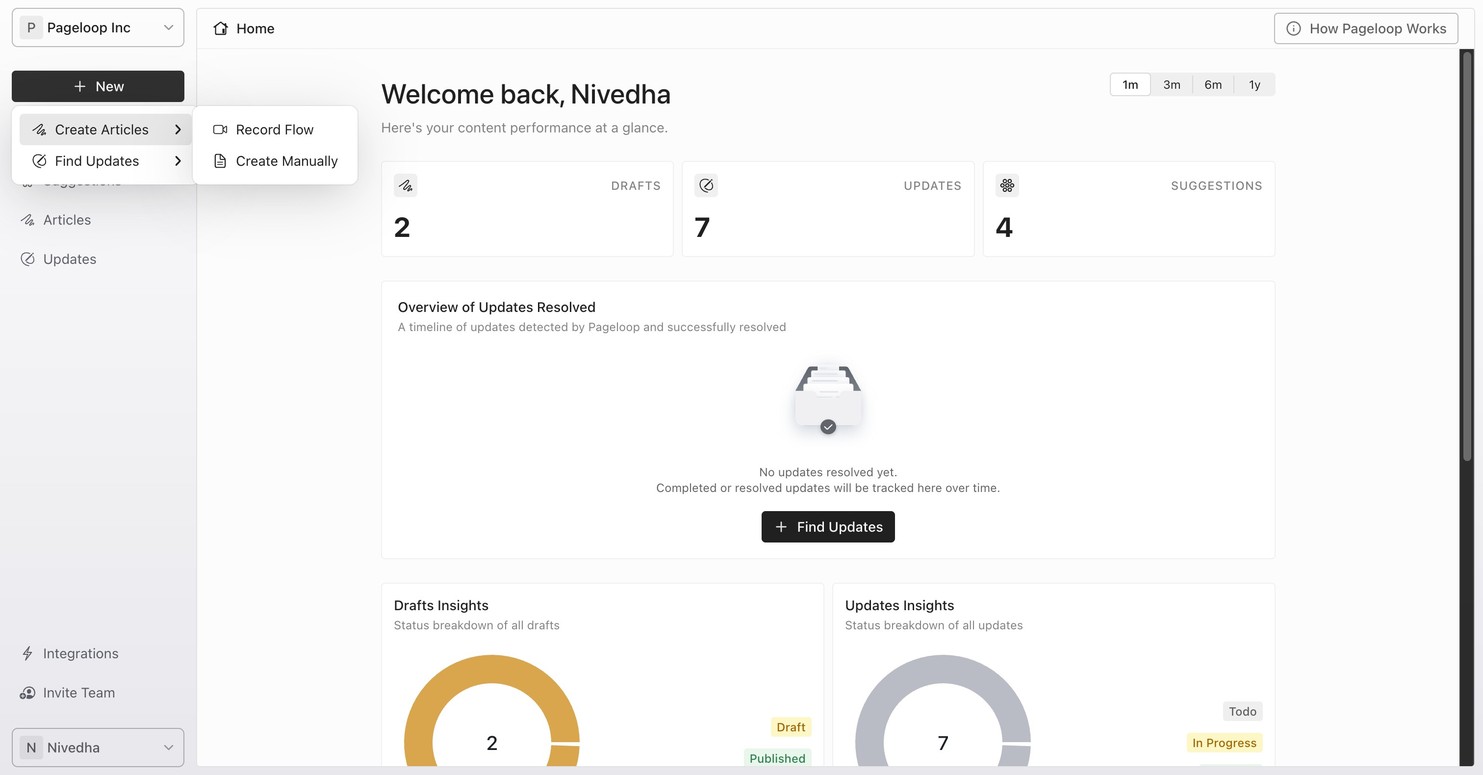Viewport: 1483px width, 775px height.
Task: Click the Updates Insights donut chart
Action: [943, 712]
